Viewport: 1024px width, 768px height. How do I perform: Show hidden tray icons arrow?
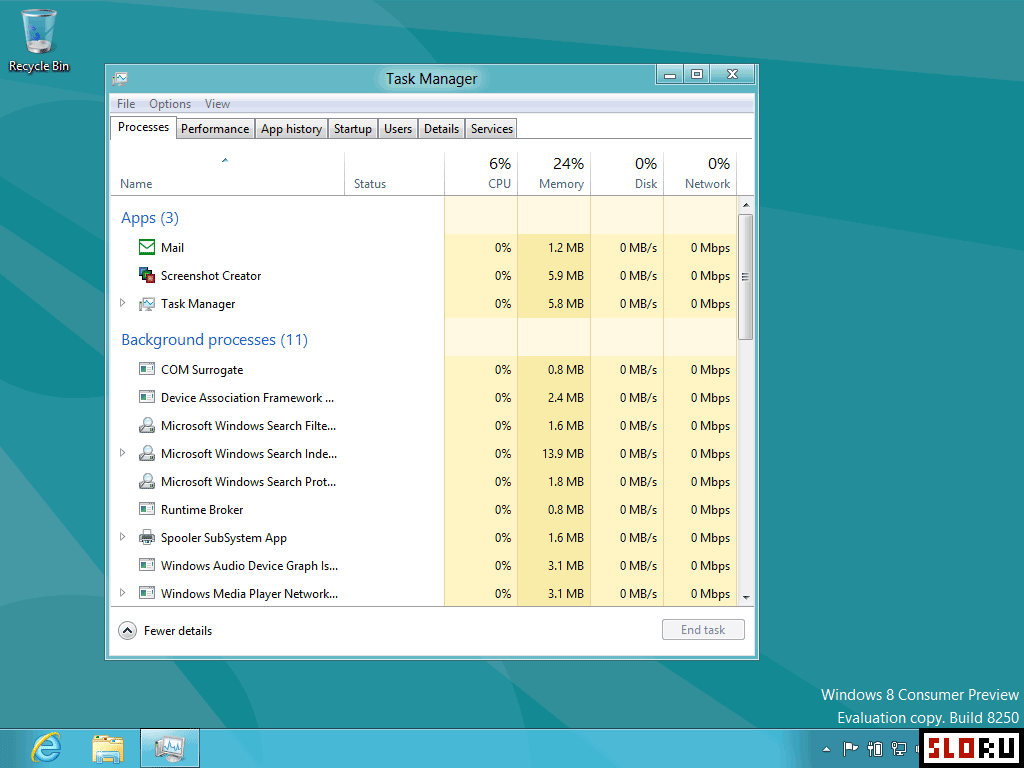click(x=827, y=750)
